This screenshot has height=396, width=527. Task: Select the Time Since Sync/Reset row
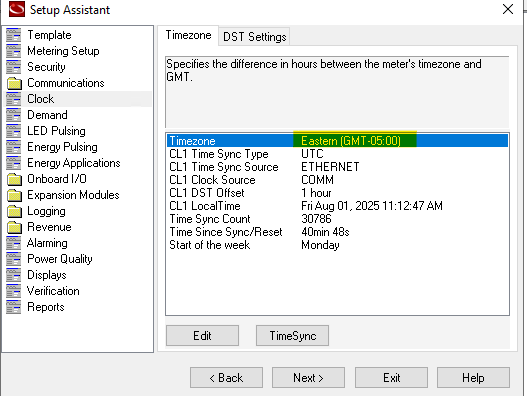tap(337, 232)
